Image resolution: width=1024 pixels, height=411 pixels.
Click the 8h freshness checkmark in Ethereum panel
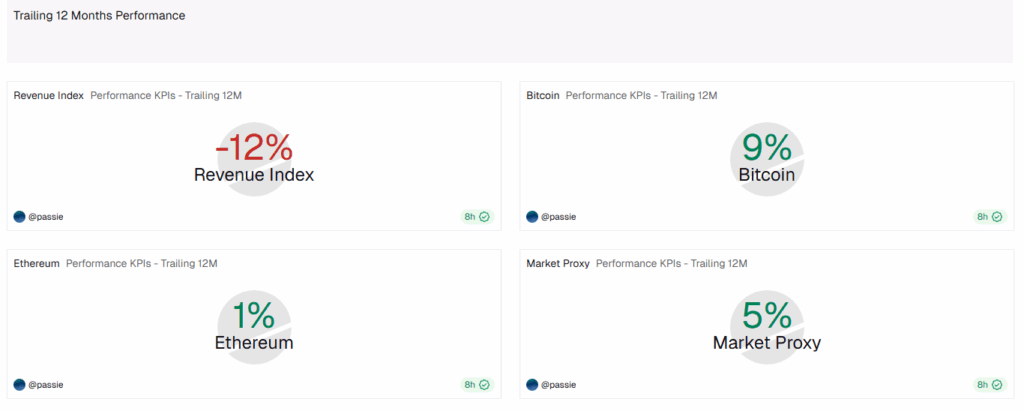484,384
